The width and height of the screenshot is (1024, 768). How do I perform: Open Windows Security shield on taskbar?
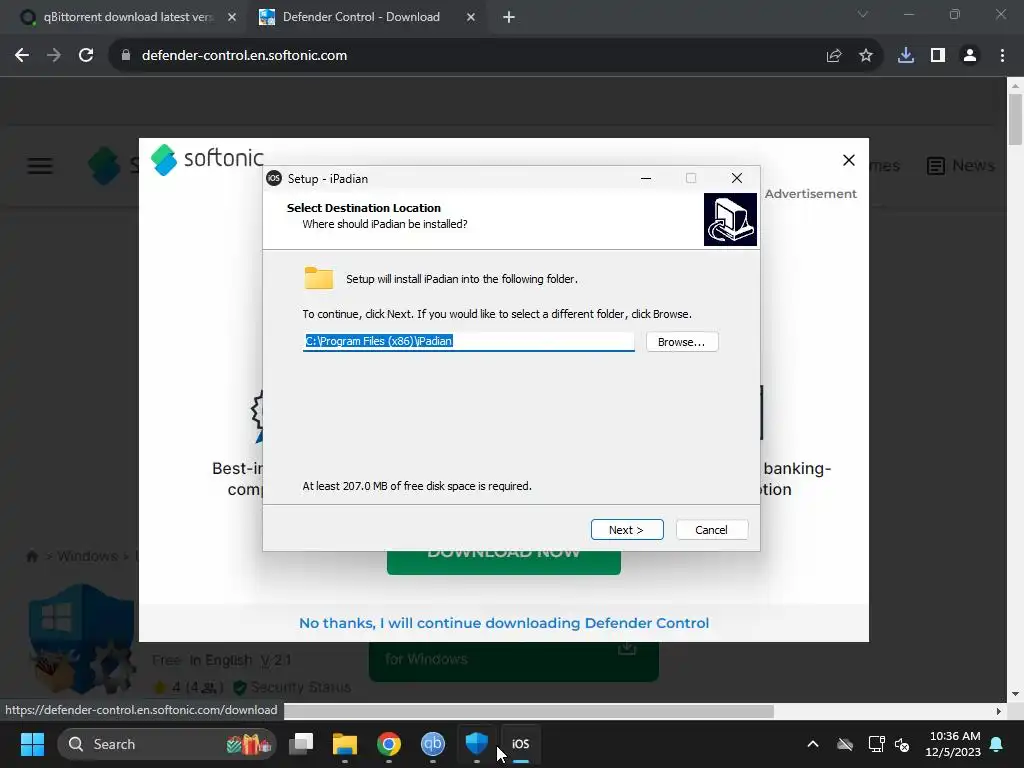coord(476,744)
